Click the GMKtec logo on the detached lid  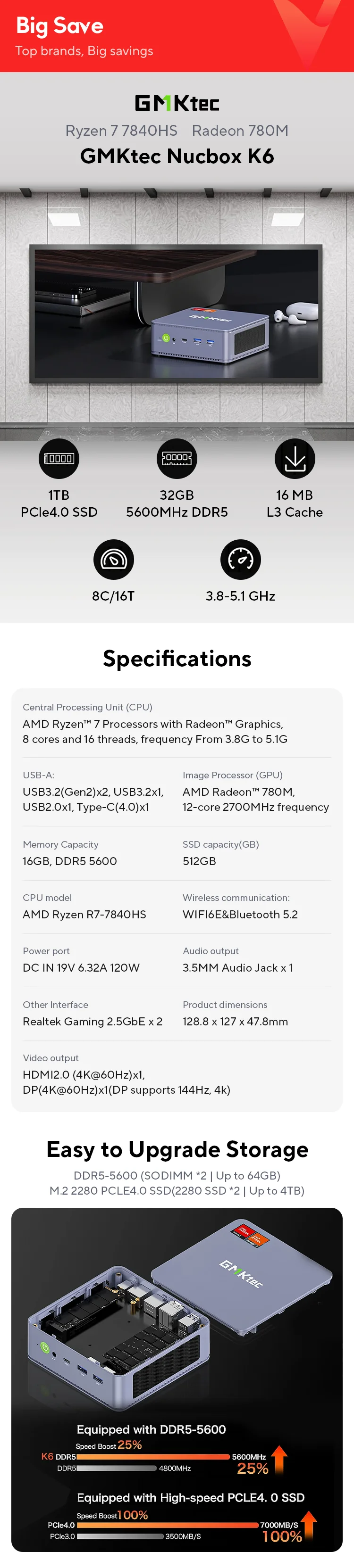pos(241,1274)
